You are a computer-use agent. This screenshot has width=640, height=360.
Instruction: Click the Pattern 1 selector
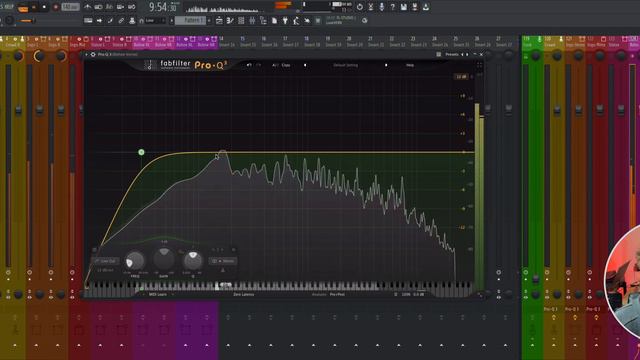[x=190, y=20]
